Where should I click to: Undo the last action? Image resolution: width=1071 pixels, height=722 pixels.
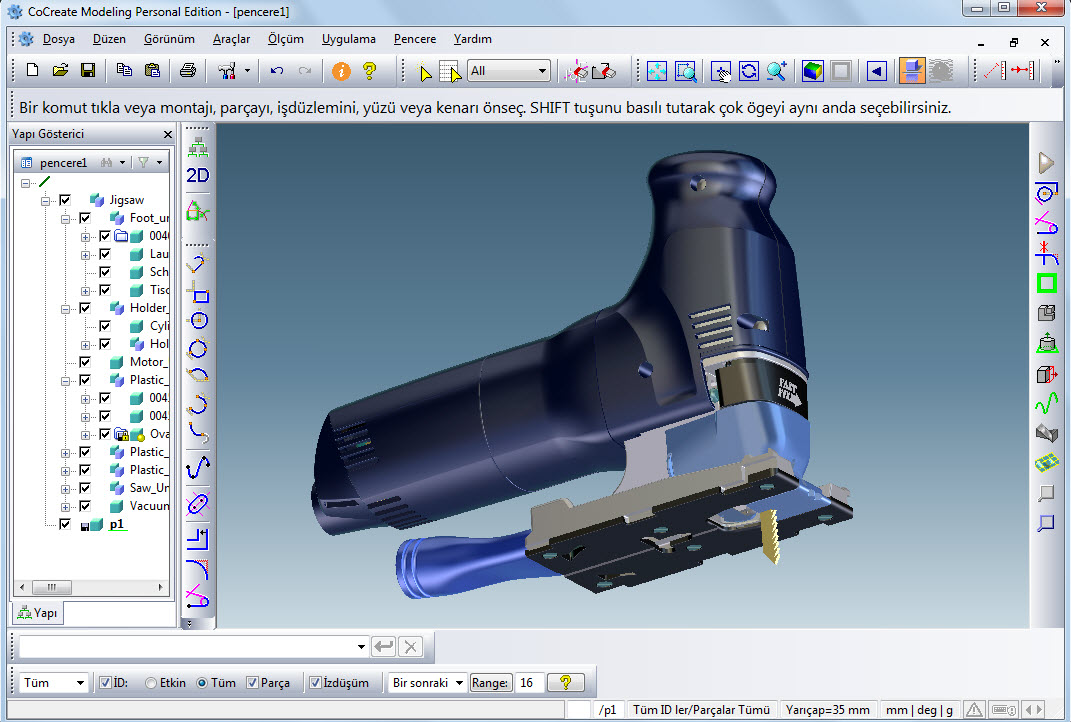click(x=277, y=70)
